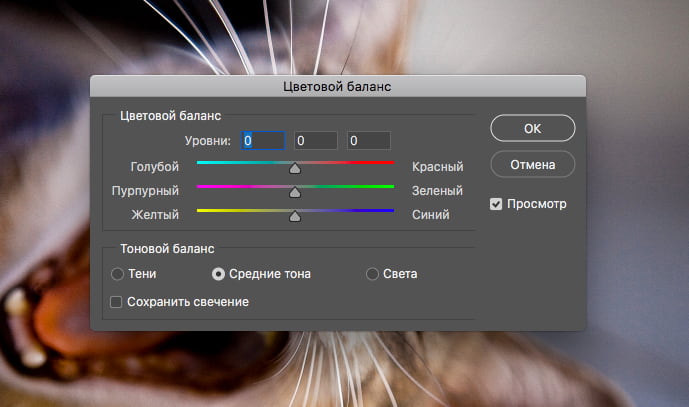This screenshot has height=407, width=689.
Task: Click the Уровни label text
Action: click(208, 141)
